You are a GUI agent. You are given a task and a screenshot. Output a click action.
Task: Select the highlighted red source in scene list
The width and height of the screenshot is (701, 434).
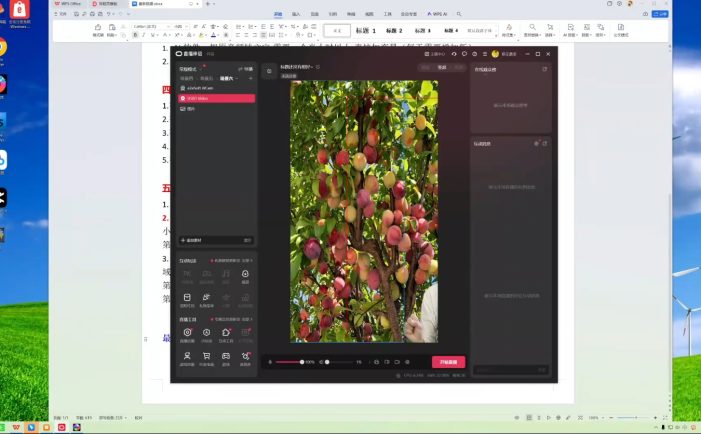(x=216, y=98)
